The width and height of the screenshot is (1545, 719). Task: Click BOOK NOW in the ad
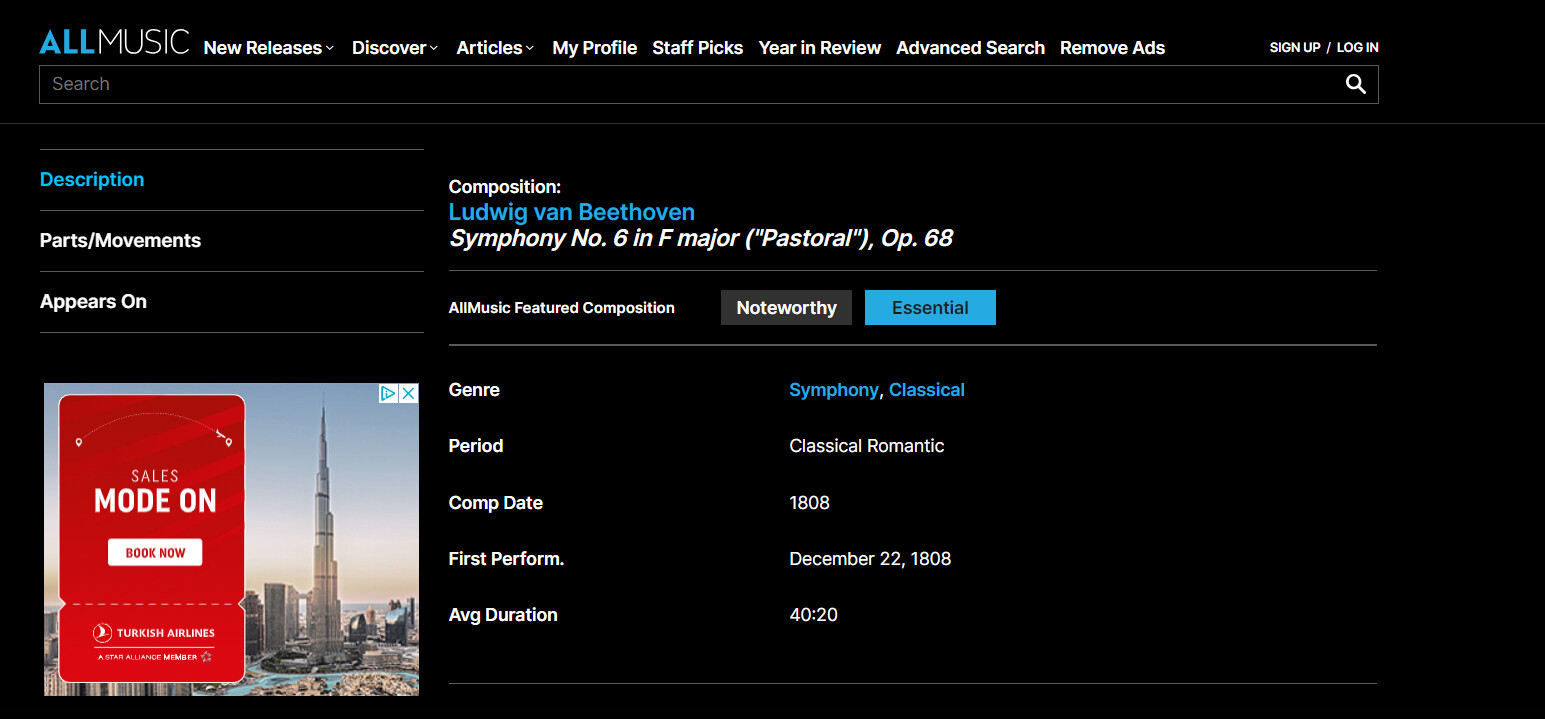click(155, 553)
